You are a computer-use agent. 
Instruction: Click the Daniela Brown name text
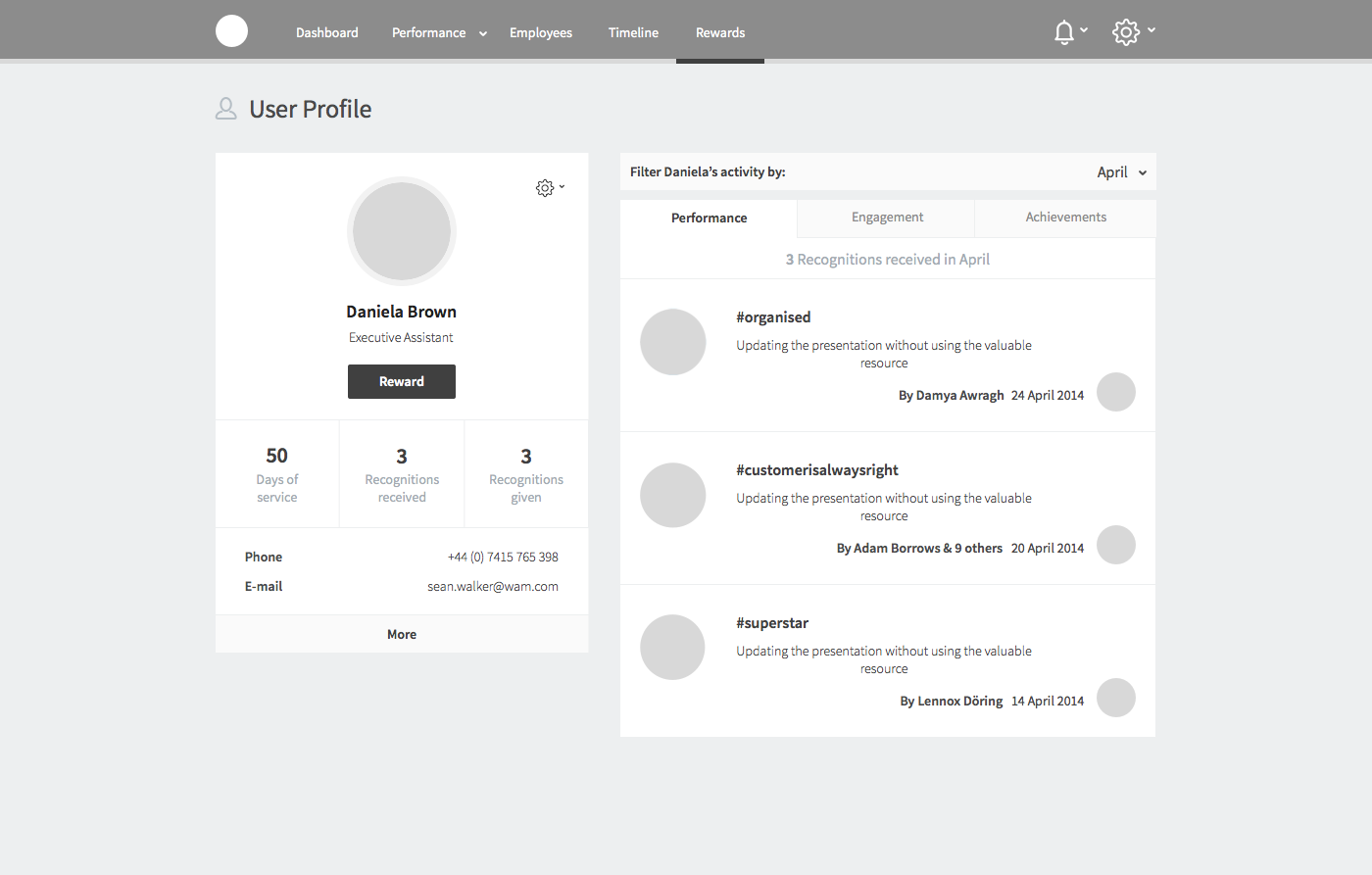point(401,312)
